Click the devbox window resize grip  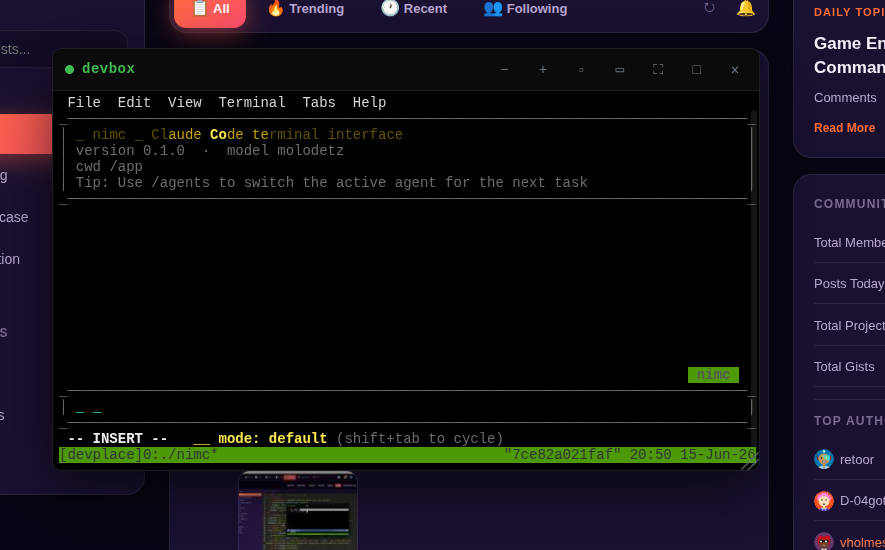pos(750,462)
